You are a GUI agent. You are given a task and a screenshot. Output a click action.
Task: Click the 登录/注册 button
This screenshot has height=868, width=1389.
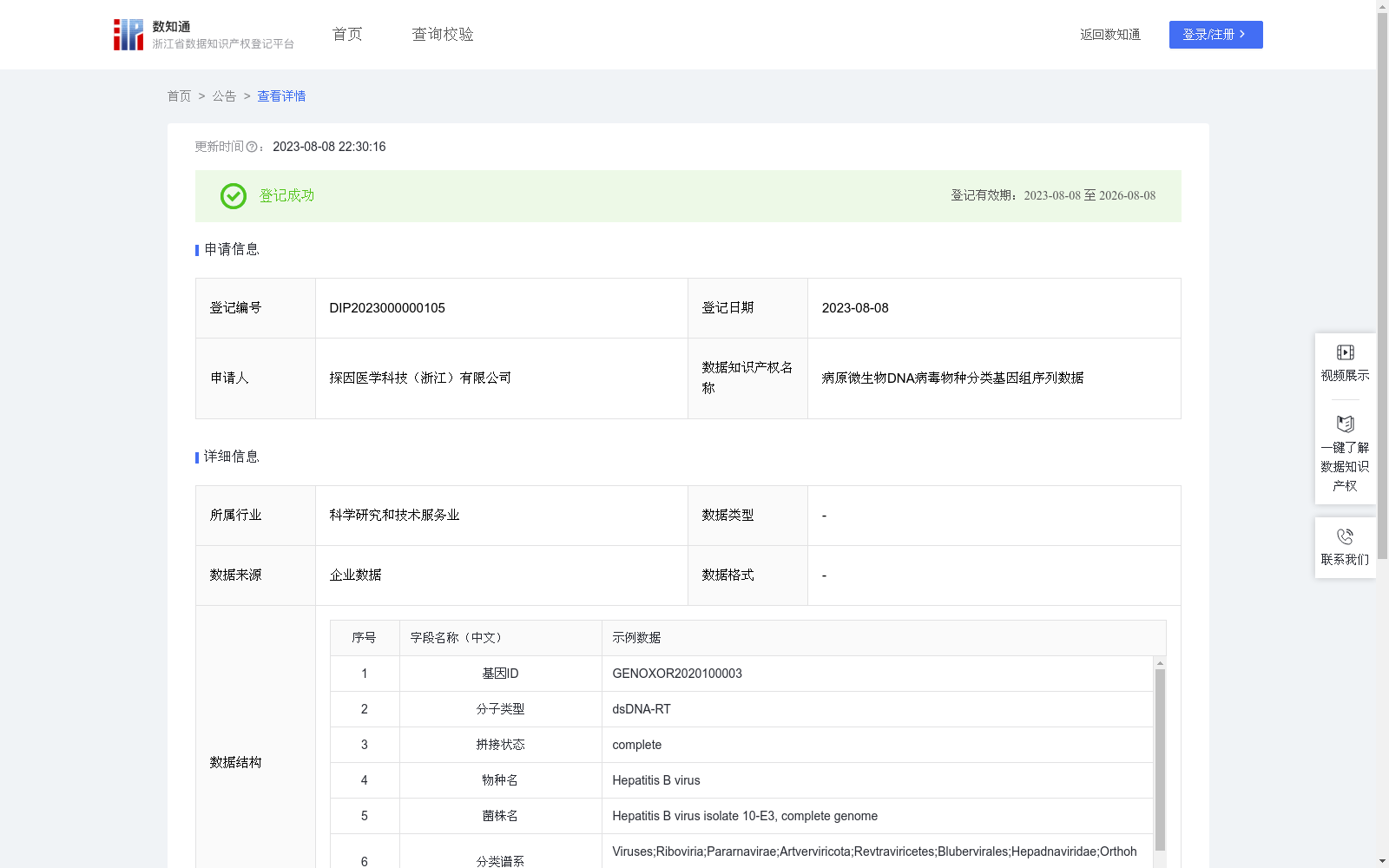tap(1215, 35)
